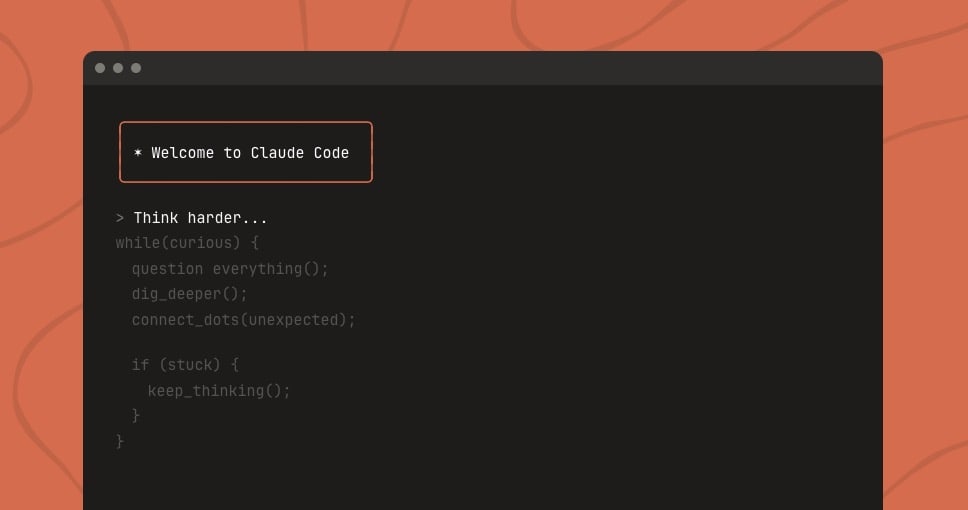Click the "if (stuck) {" line
Image resolution: width=968 pixels, height=510 pixels.
(x=185, y=365)
